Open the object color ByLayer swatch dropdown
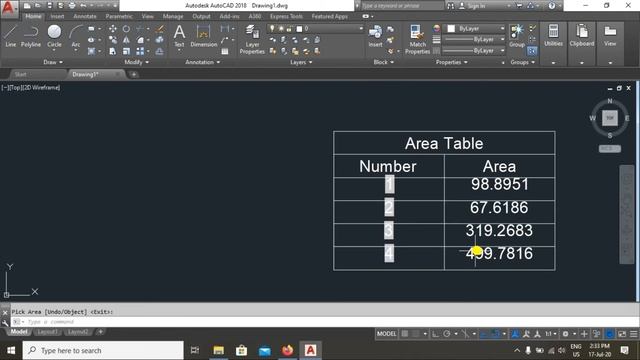The width and height of the screenshot is (640, 360). point(474,29)
